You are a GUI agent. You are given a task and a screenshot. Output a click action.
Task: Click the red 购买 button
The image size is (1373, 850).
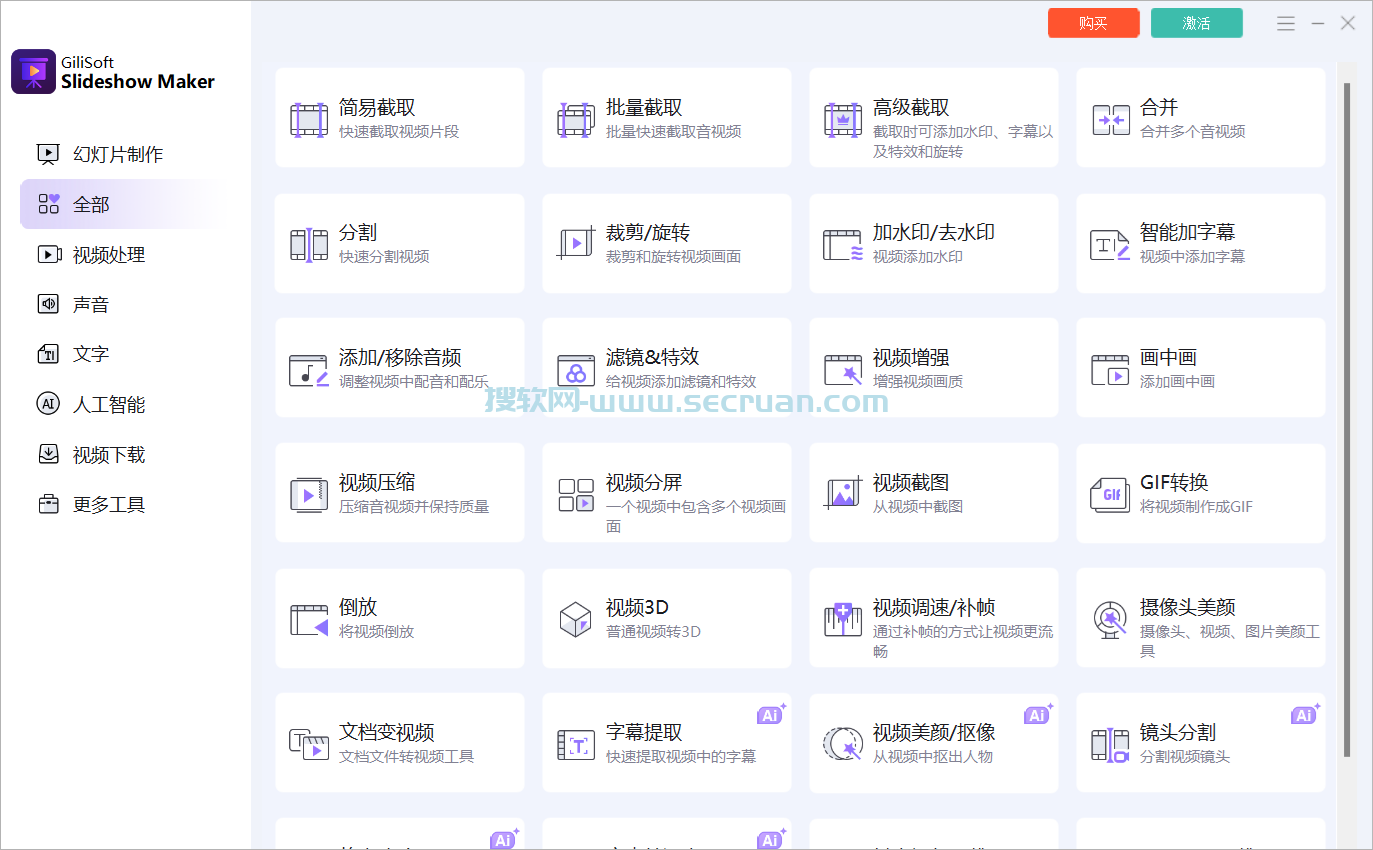pos(1094,23)
